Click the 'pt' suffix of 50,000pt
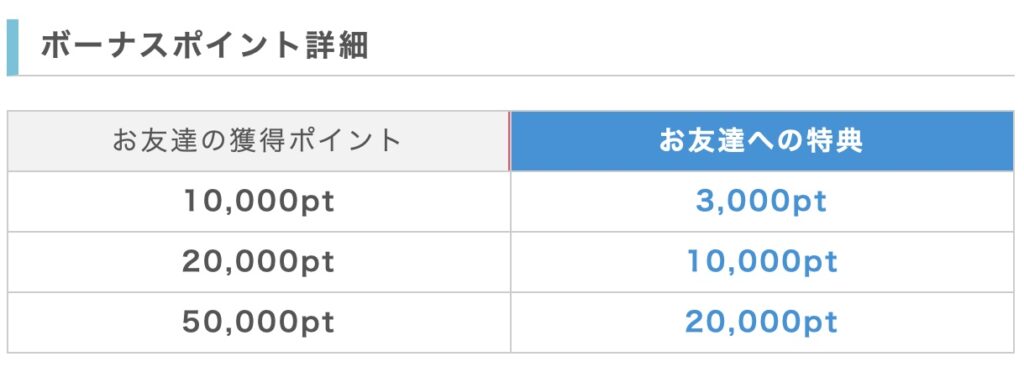 (x=316, y=324)
